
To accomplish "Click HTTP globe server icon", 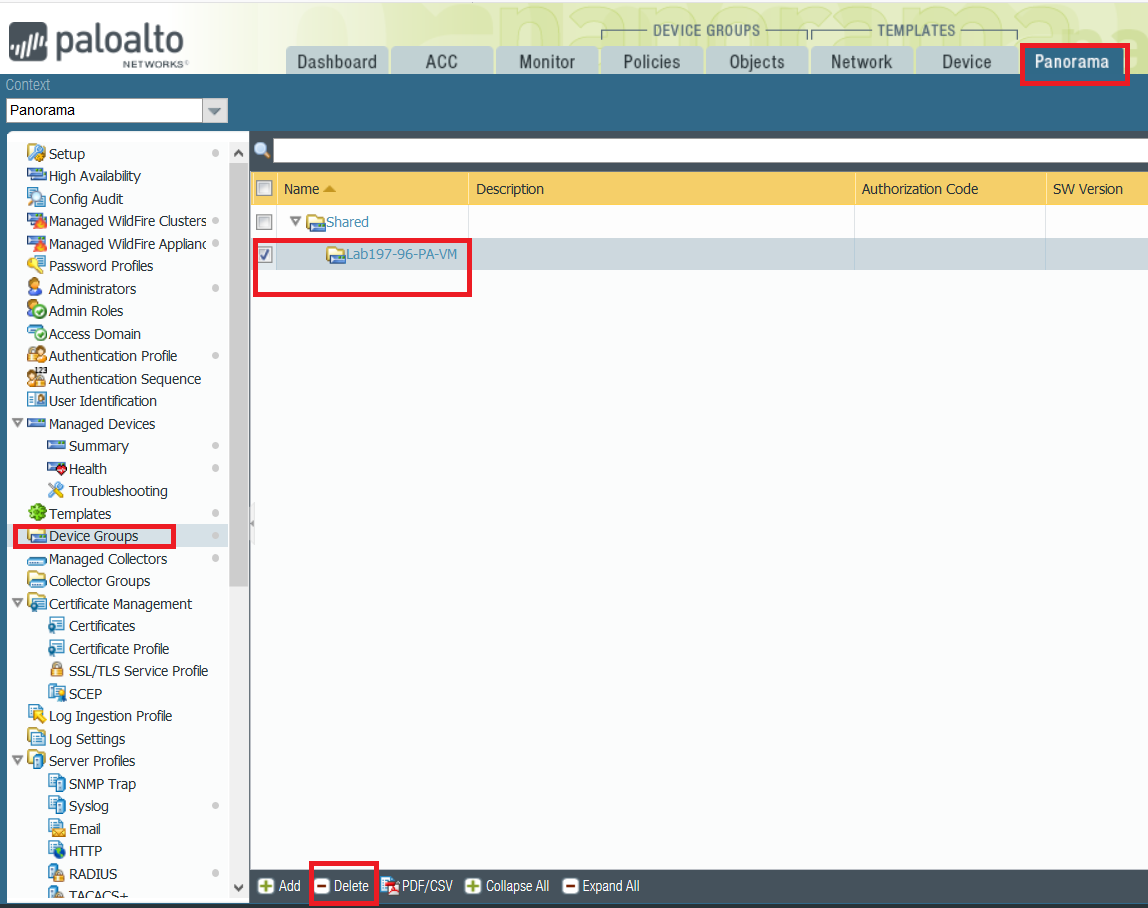I will click(x=56, y=850).
